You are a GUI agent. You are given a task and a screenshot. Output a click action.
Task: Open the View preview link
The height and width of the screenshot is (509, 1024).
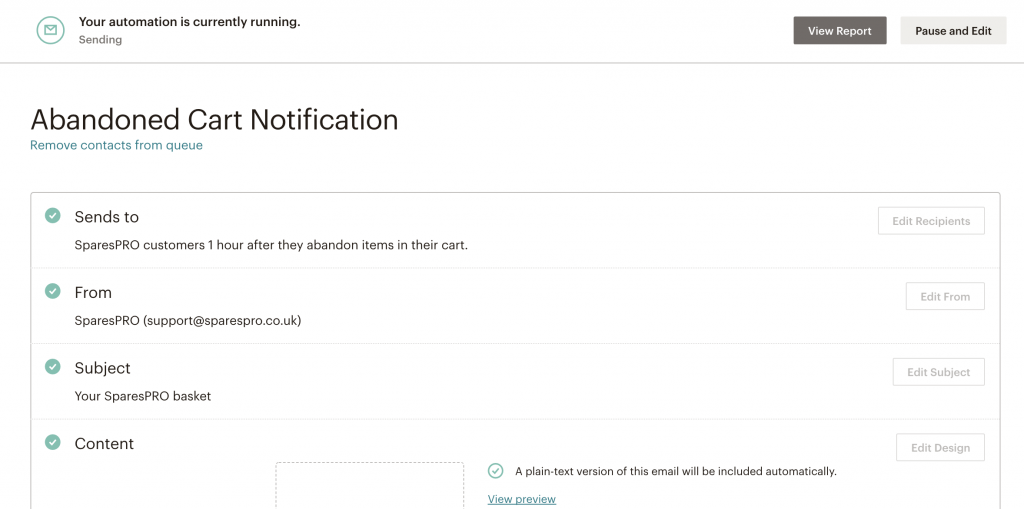(x=522, y=499)
